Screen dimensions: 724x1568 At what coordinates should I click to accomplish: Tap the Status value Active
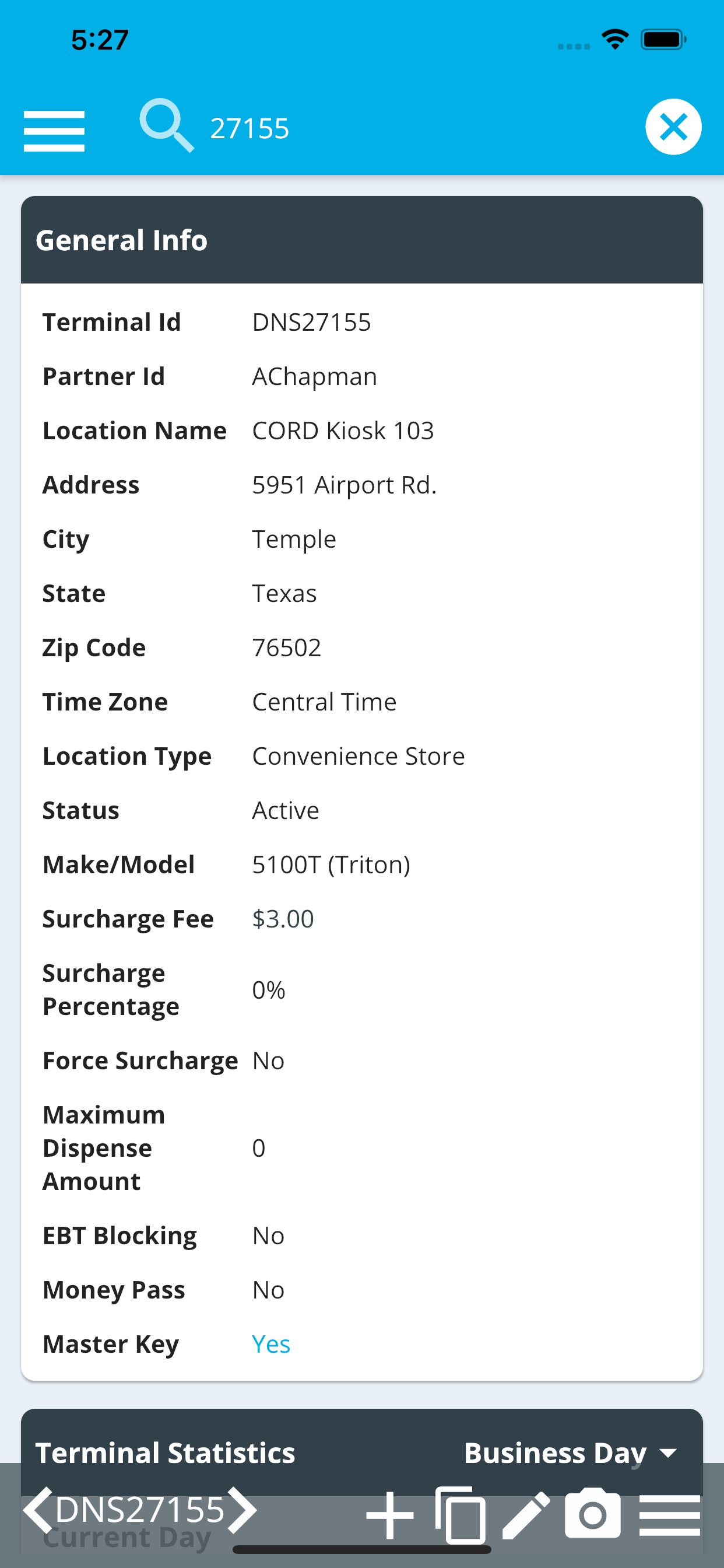[x=285, y=811]
